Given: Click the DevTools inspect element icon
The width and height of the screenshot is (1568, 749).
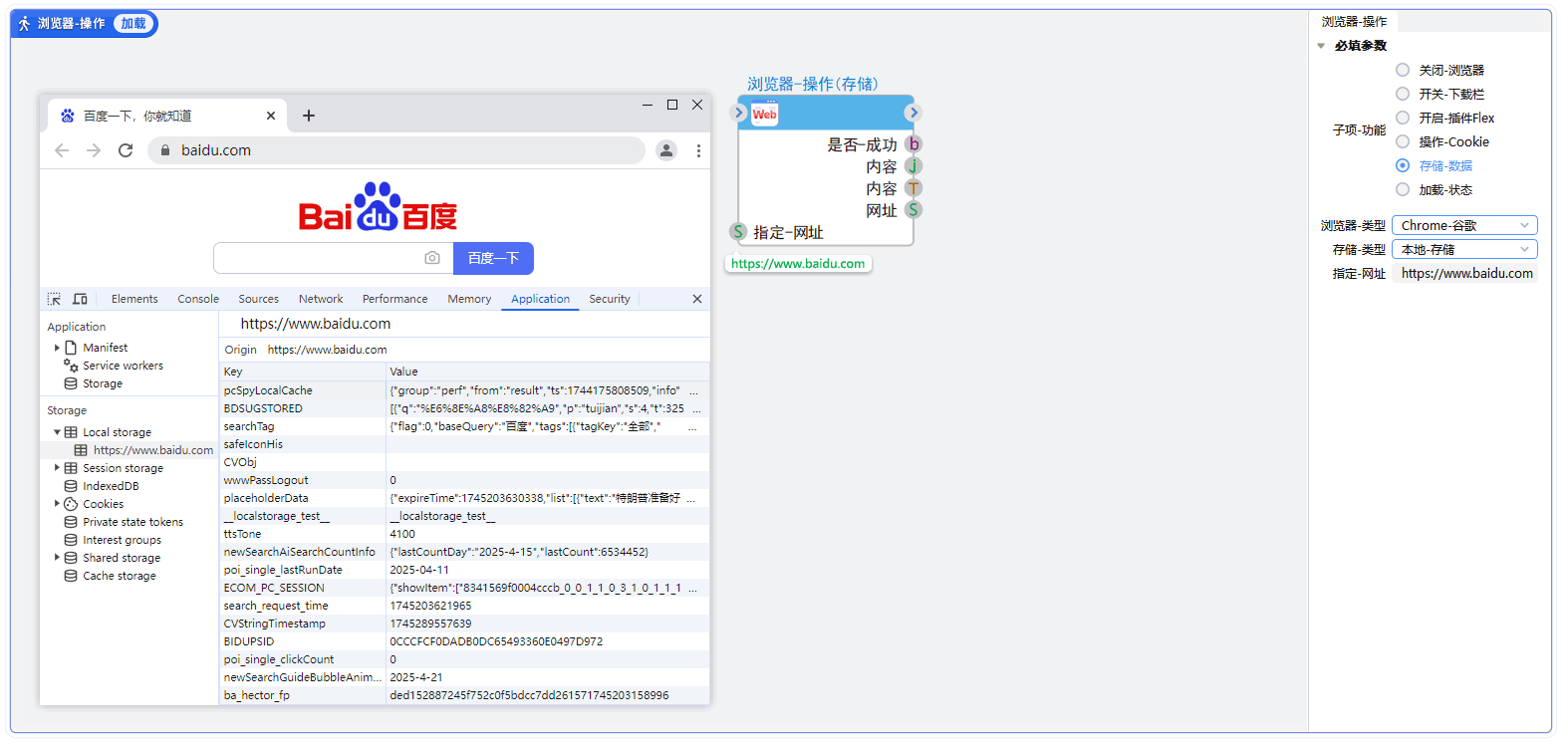Looking at the screenshot, I should tap(54, 299).
